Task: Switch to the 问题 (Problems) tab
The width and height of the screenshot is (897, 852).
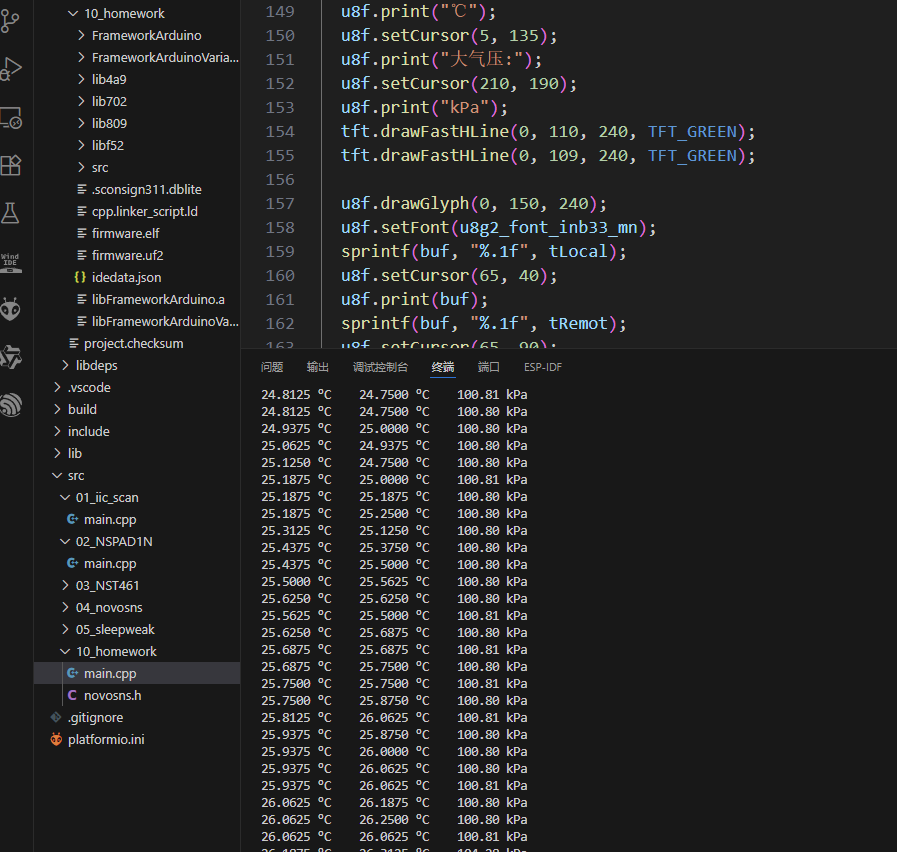Action: pos(272,367)
